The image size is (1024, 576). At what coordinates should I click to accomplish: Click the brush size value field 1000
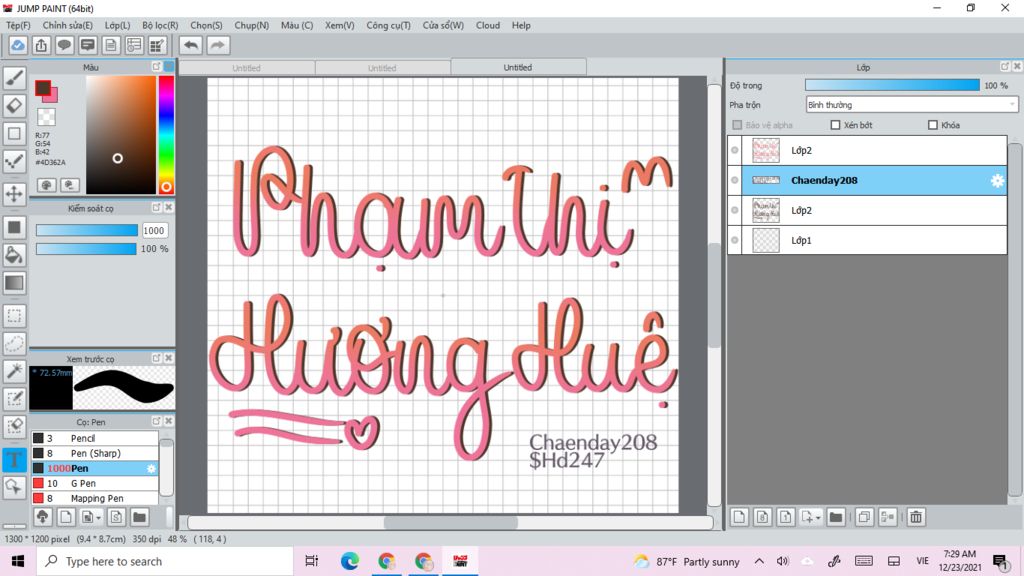[153, 231]
